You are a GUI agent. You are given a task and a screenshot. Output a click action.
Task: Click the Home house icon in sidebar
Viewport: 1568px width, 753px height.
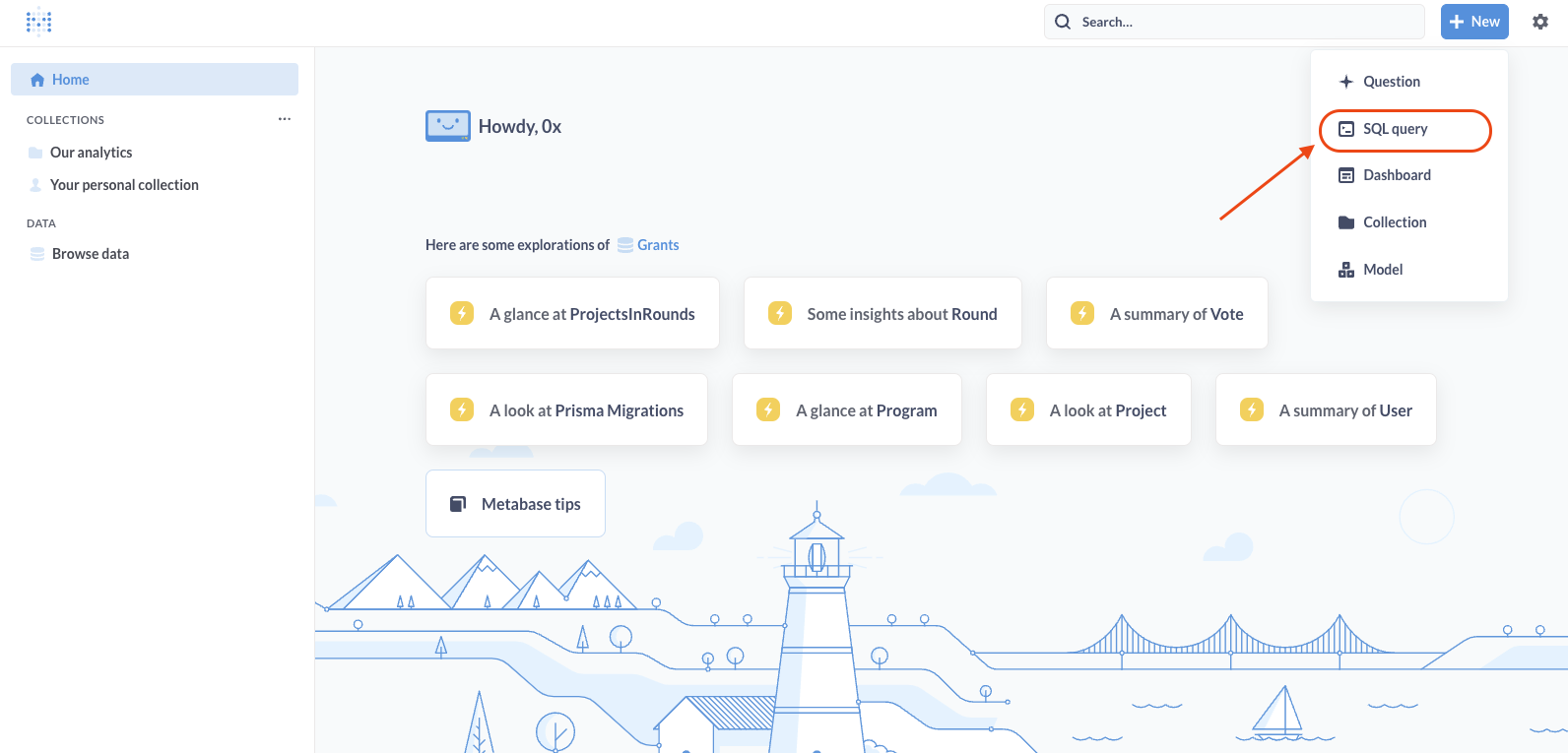click(37, 80)
